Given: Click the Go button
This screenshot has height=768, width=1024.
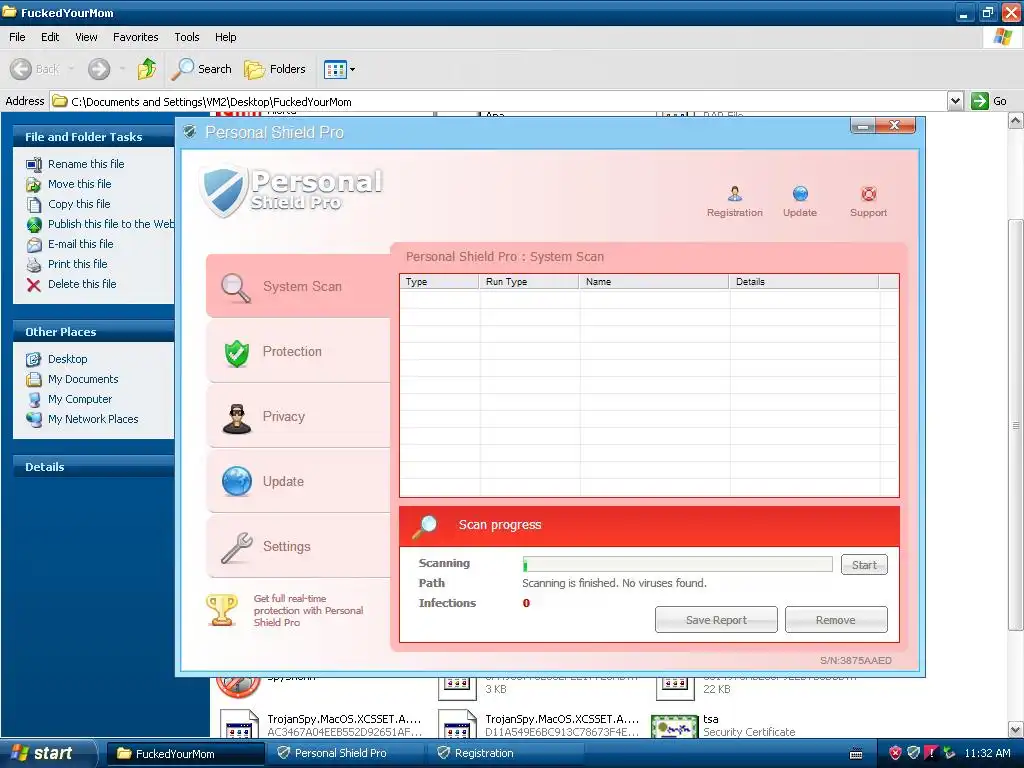Looking at the screenshot, I should pos(989,101).
